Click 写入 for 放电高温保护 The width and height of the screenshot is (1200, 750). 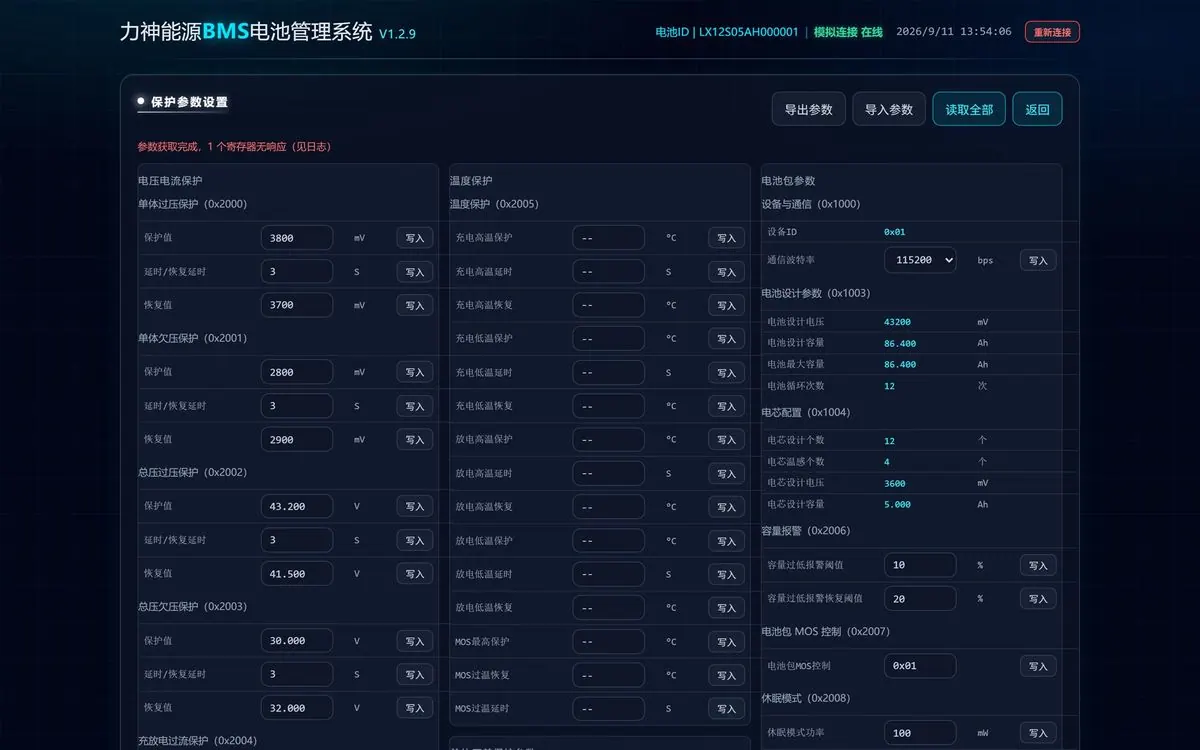(x=727, y=439)
